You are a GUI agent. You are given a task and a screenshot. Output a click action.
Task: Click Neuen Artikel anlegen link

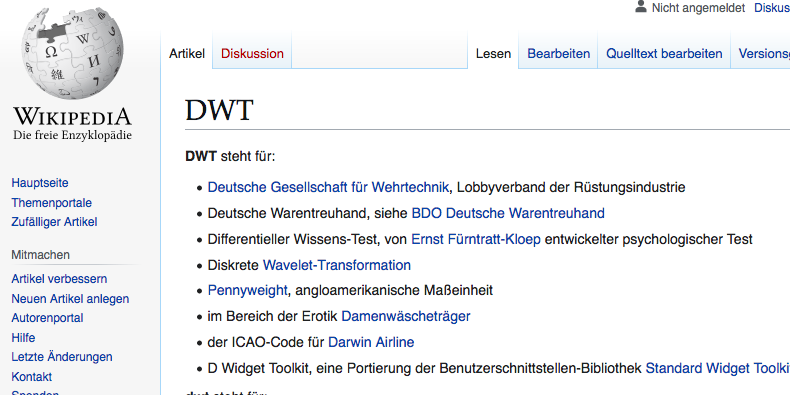[70, 299]
